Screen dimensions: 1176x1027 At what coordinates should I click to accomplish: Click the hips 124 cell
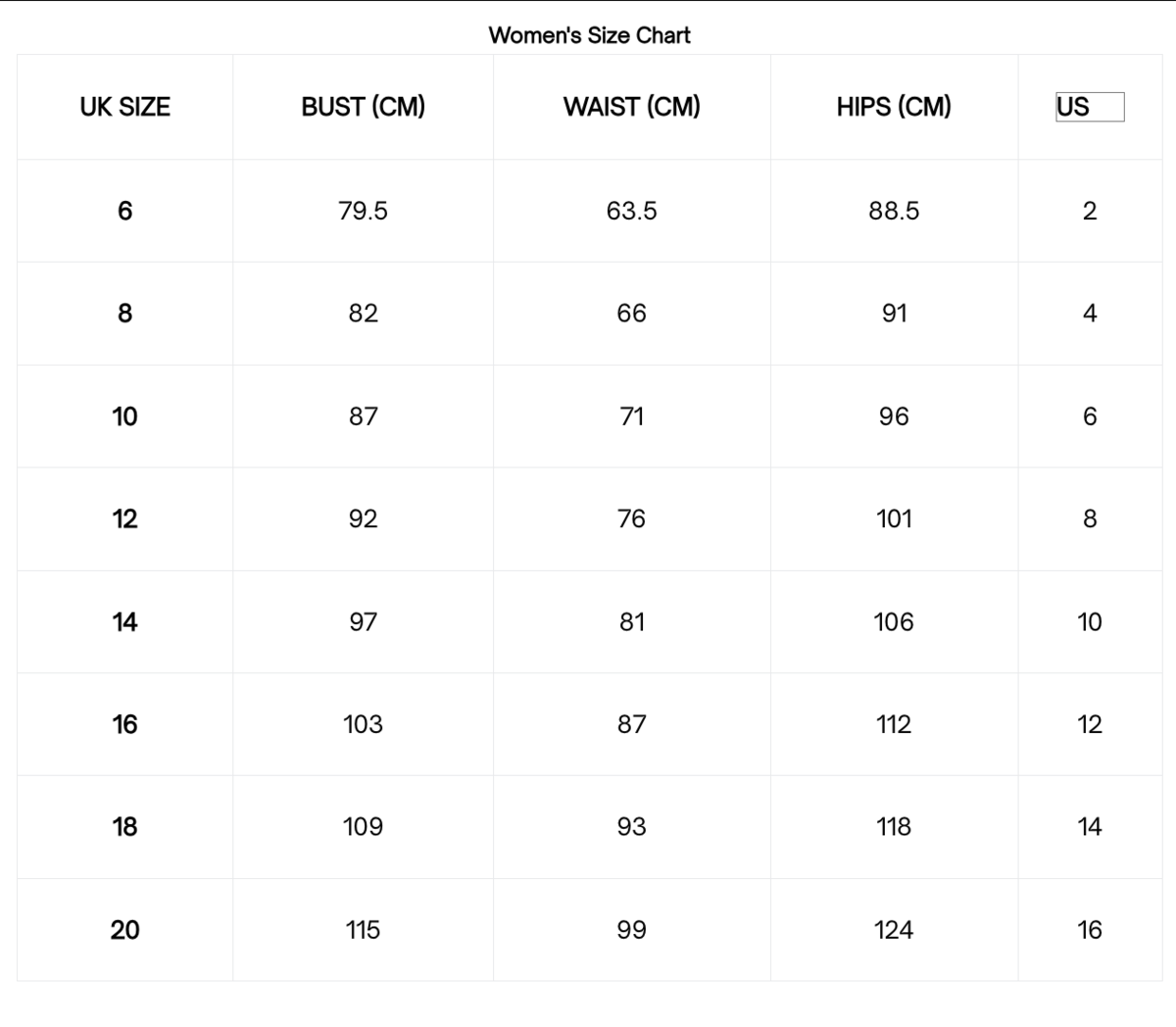coord(894,930)
